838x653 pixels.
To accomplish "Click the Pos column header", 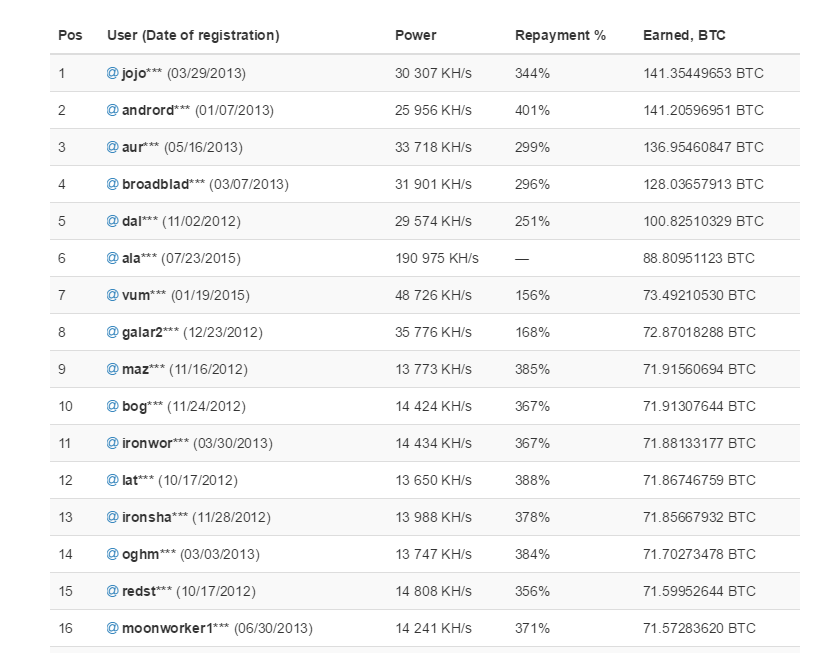I will tap(70, 35).
